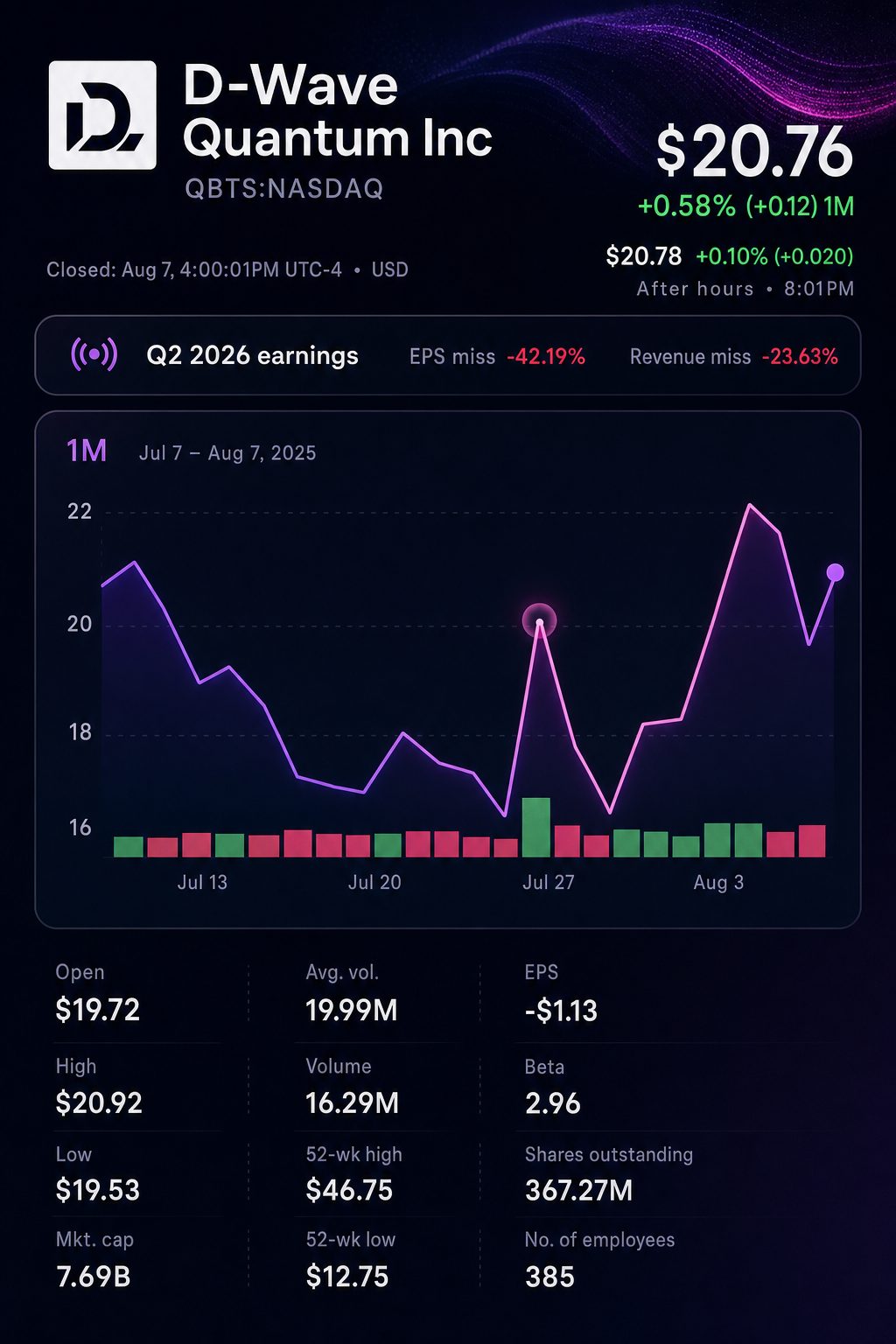
Task: Click the No. of employees value 385
Action: pyautogui.click(x=549, y=1277)
